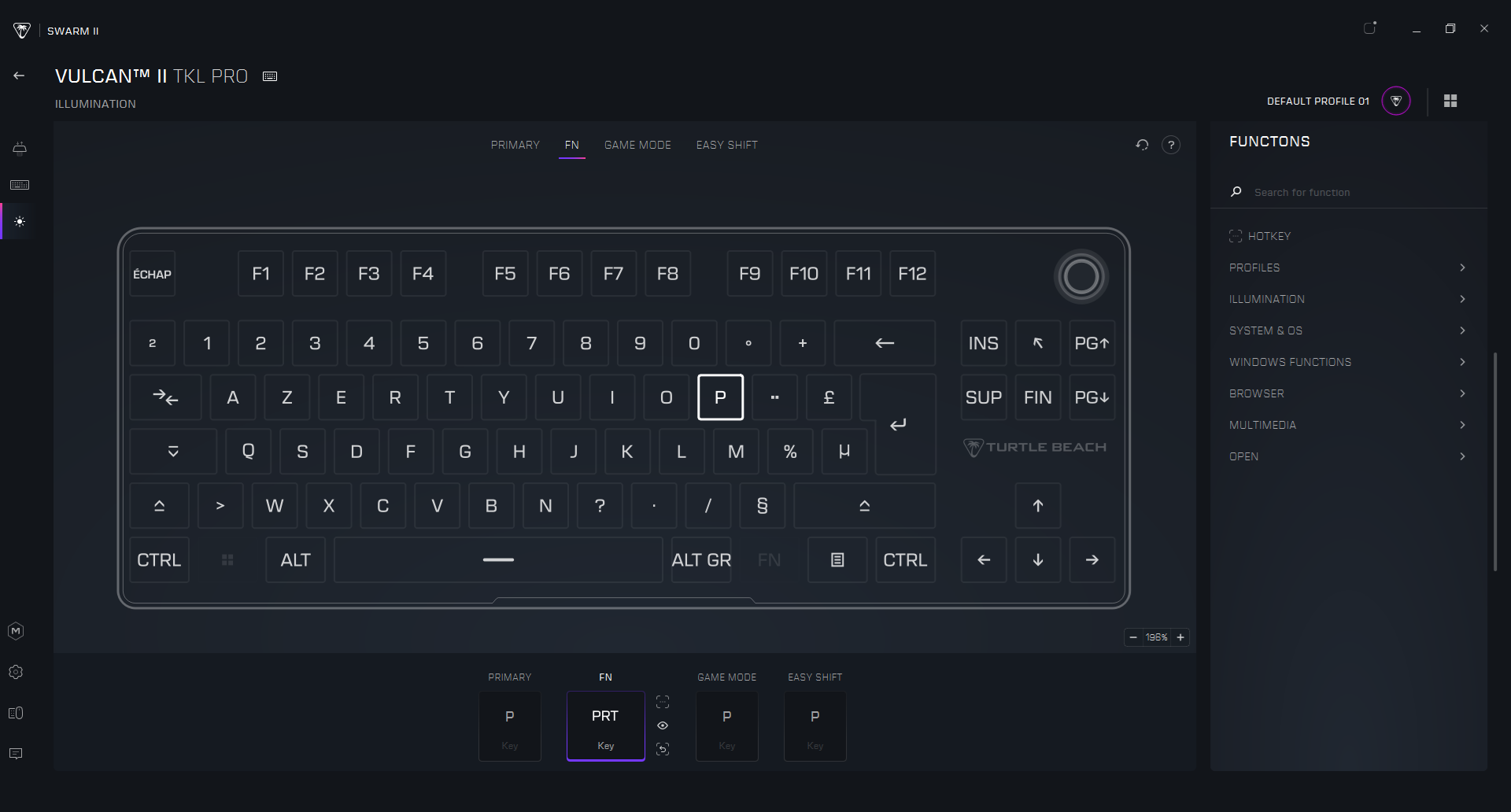Click the reset arrow icon above keyboard

click(x=1142, y=145)
